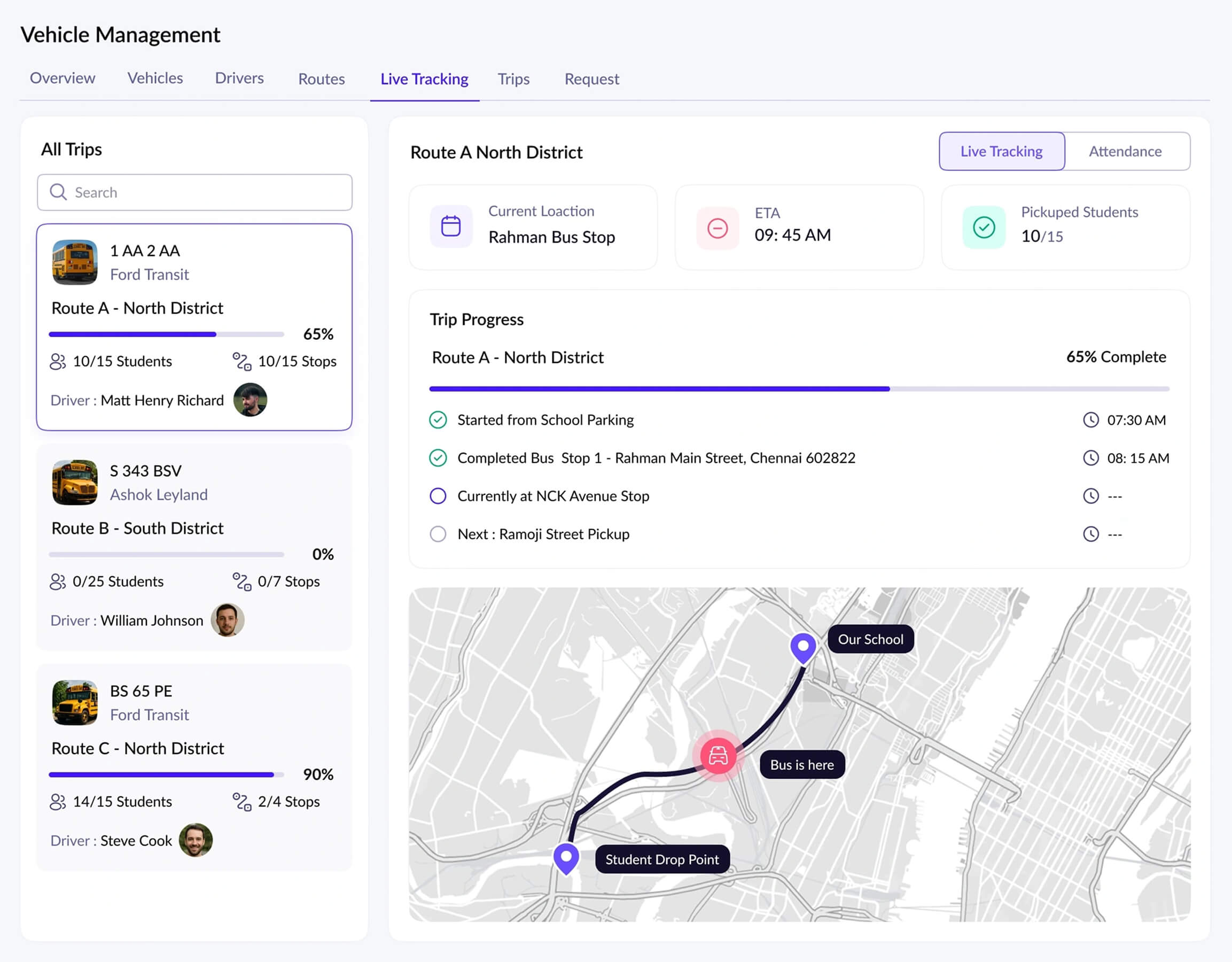Click the Our School map pin
1232x962 pixels.
tap(802, 647)
